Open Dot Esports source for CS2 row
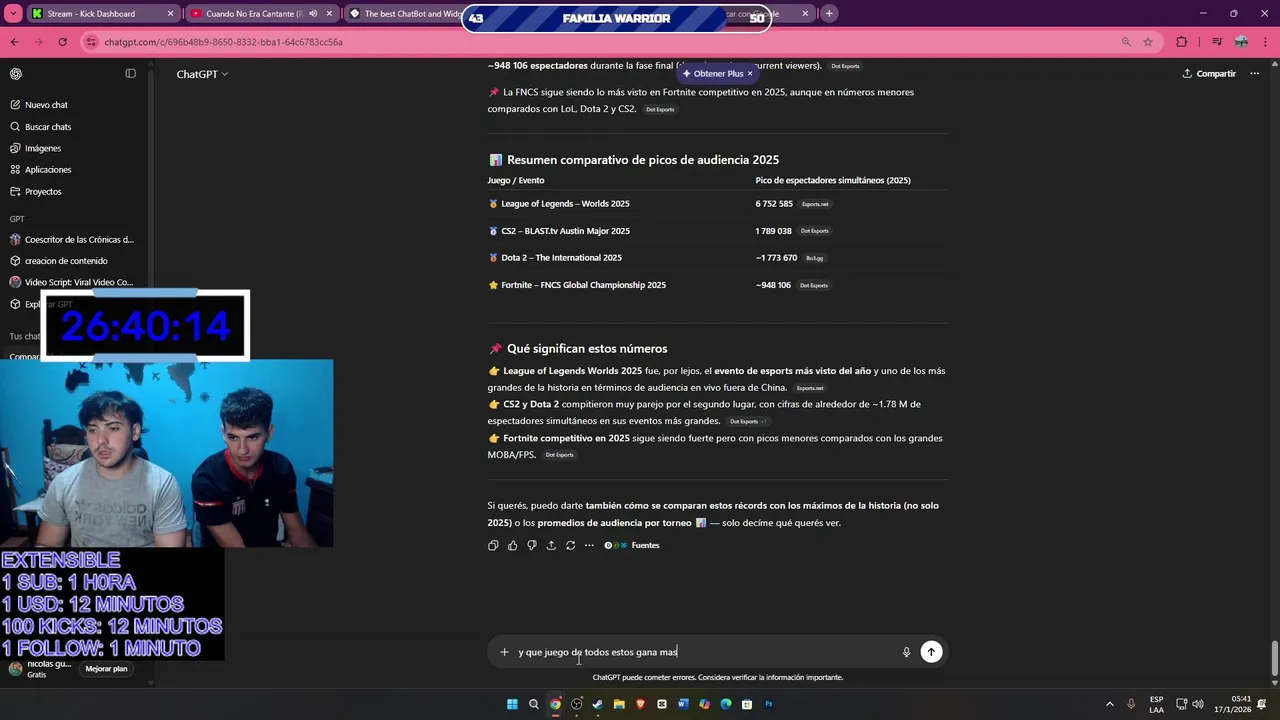1280x720 pixels. pyautogui.click(x=814, y=231)
